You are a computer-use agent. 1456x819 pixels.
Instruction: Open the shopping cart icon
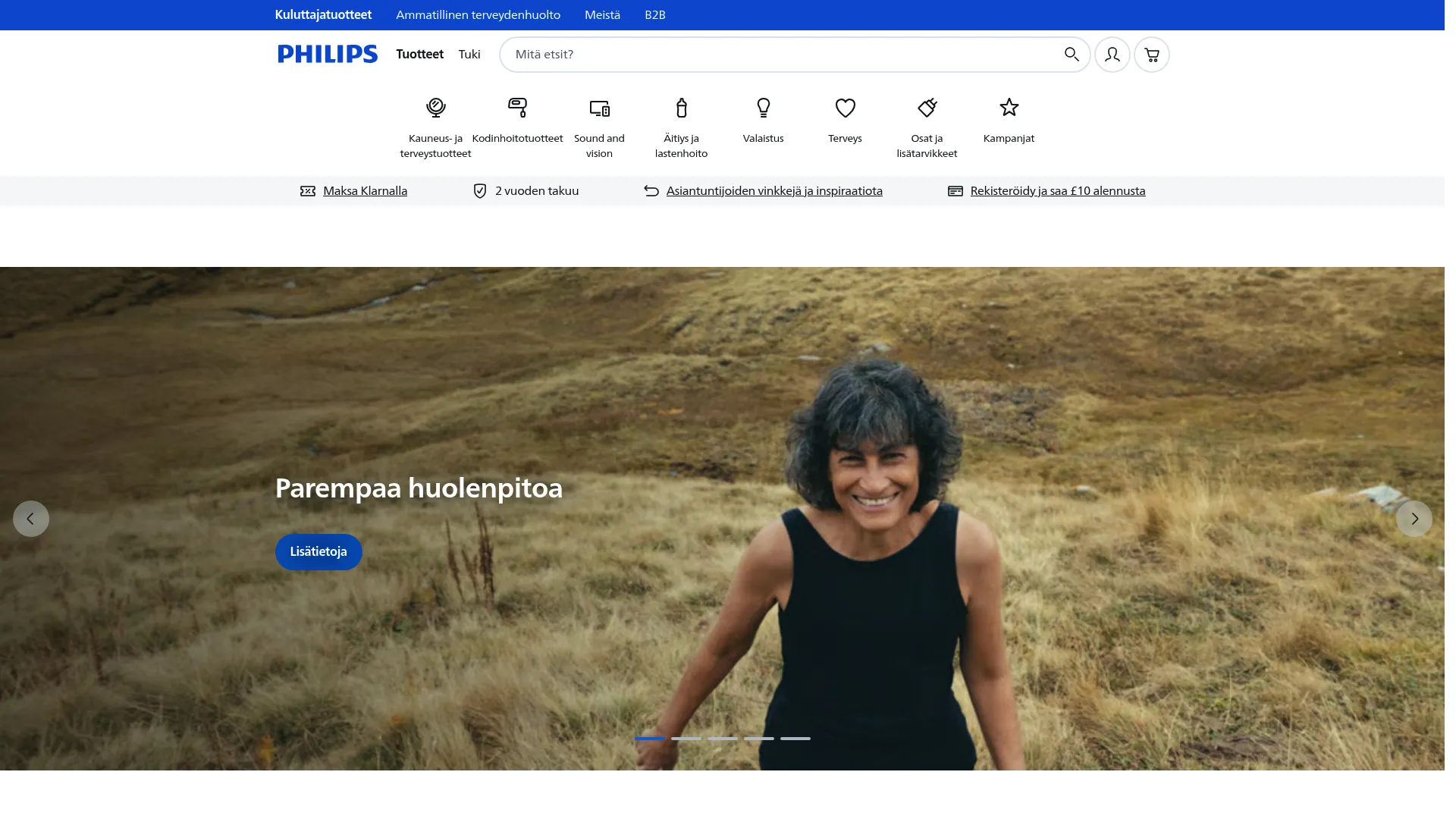pos(1151,55)
